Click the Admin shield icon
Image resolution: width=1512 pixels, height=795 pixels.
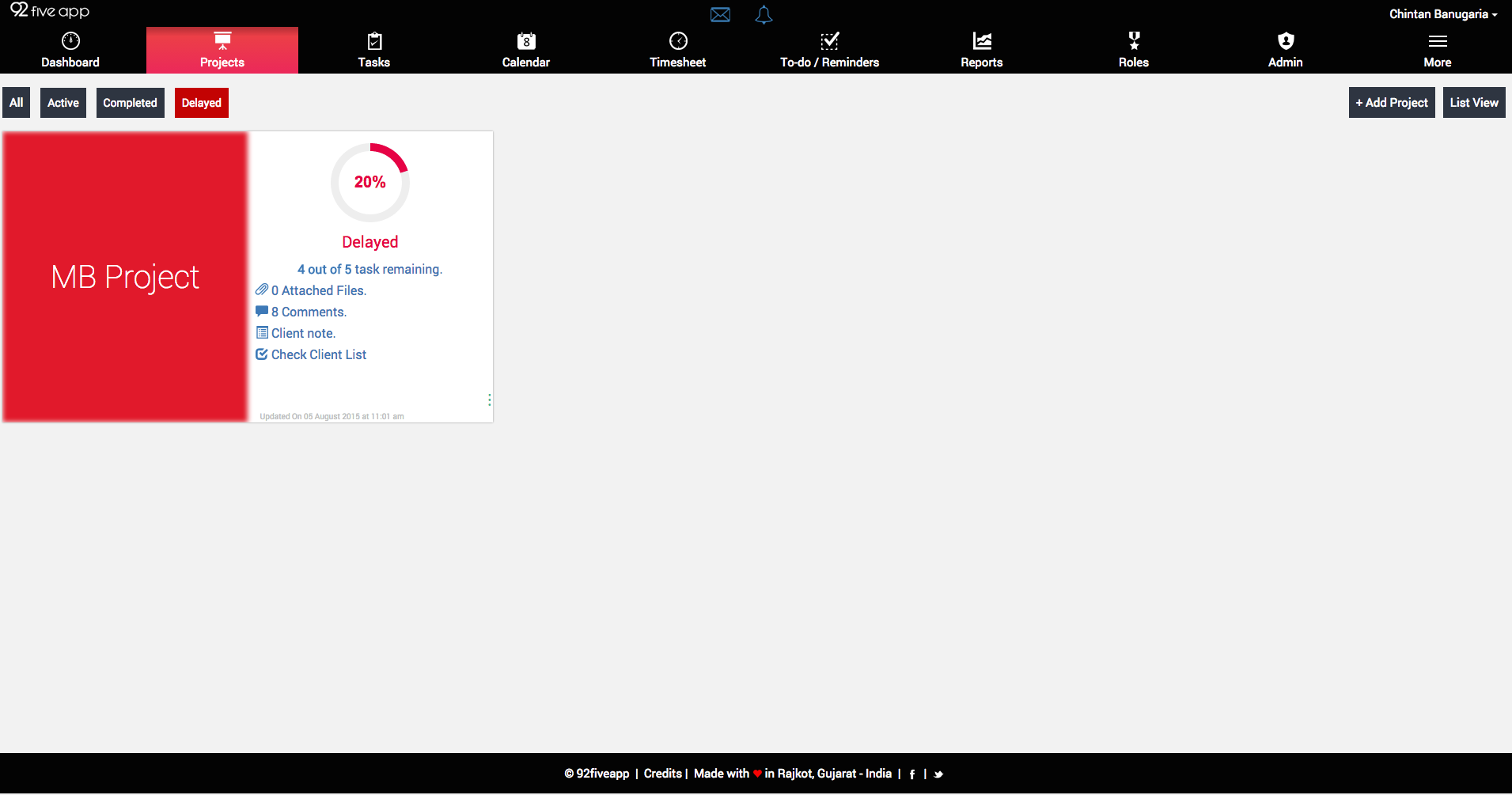click(1286, 40)
